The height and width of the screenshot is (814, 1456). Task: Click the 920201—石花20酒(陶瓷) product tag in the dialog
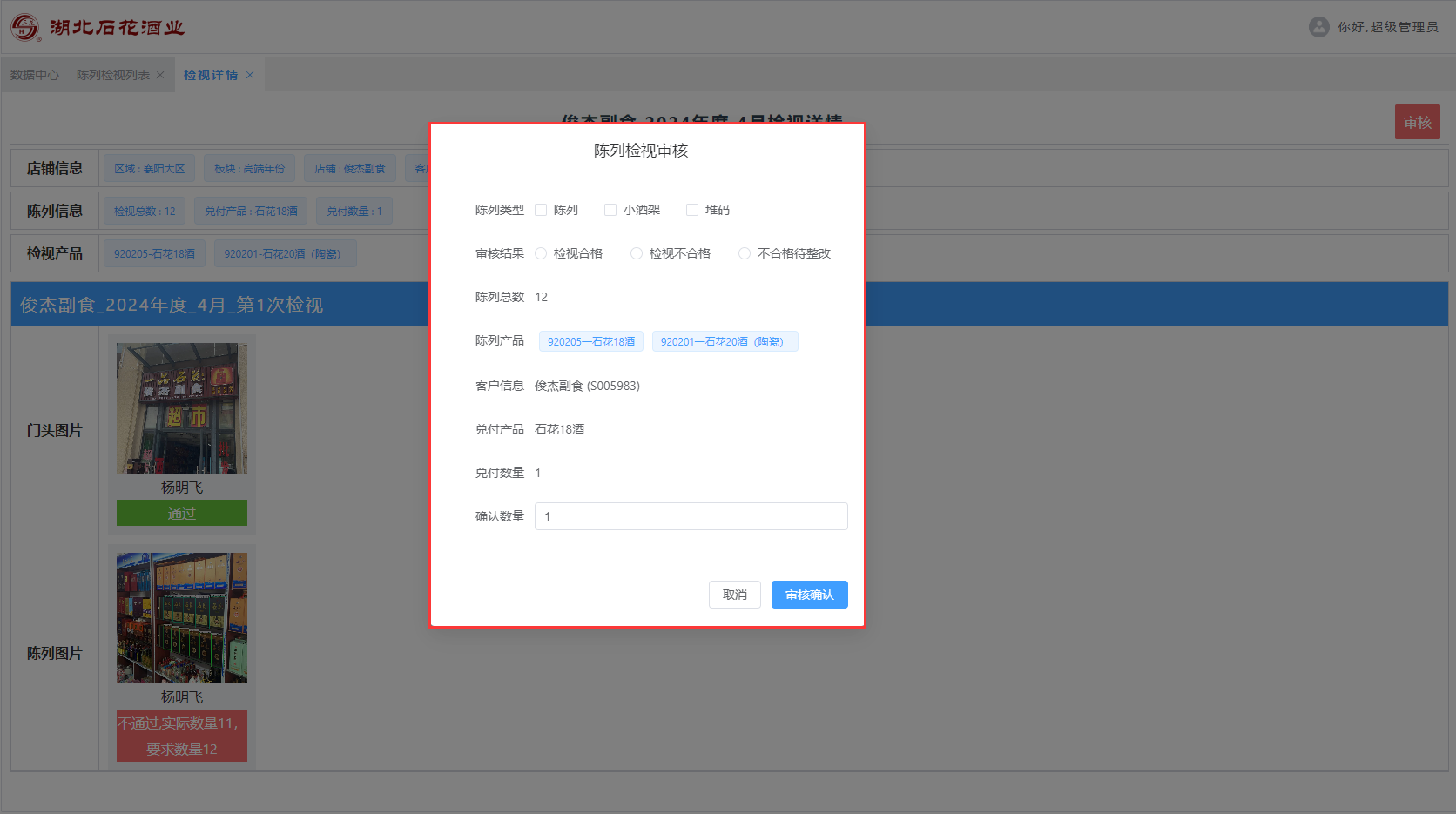[x=725, y=341]
